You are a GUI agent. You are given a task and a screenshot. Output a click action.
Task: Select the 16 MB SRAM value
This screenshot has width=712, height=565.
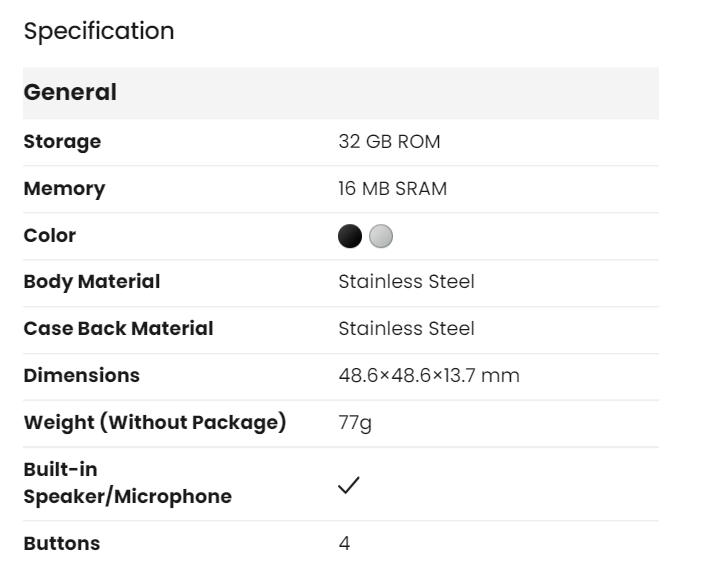[393, 189]
